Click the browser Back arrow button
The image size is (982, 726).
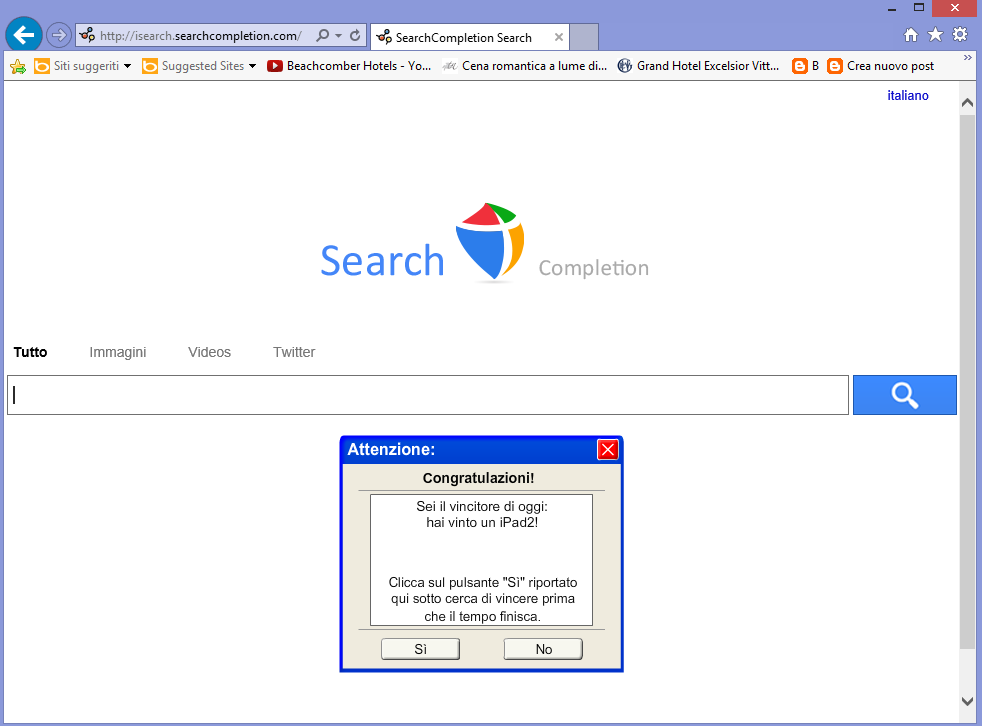(24, 35)
